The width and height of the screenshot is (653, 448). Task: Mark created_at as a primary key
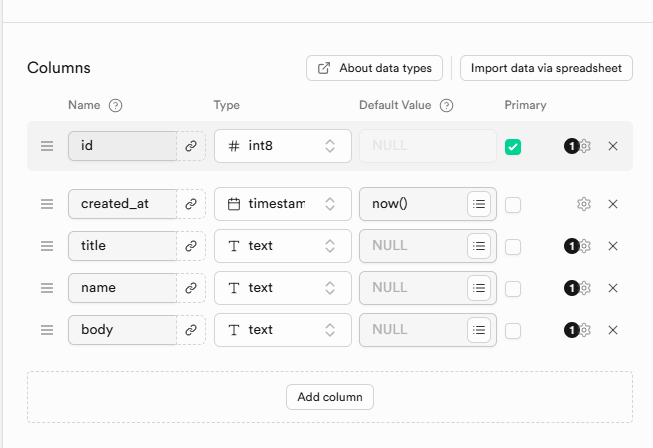pos(513,205)
